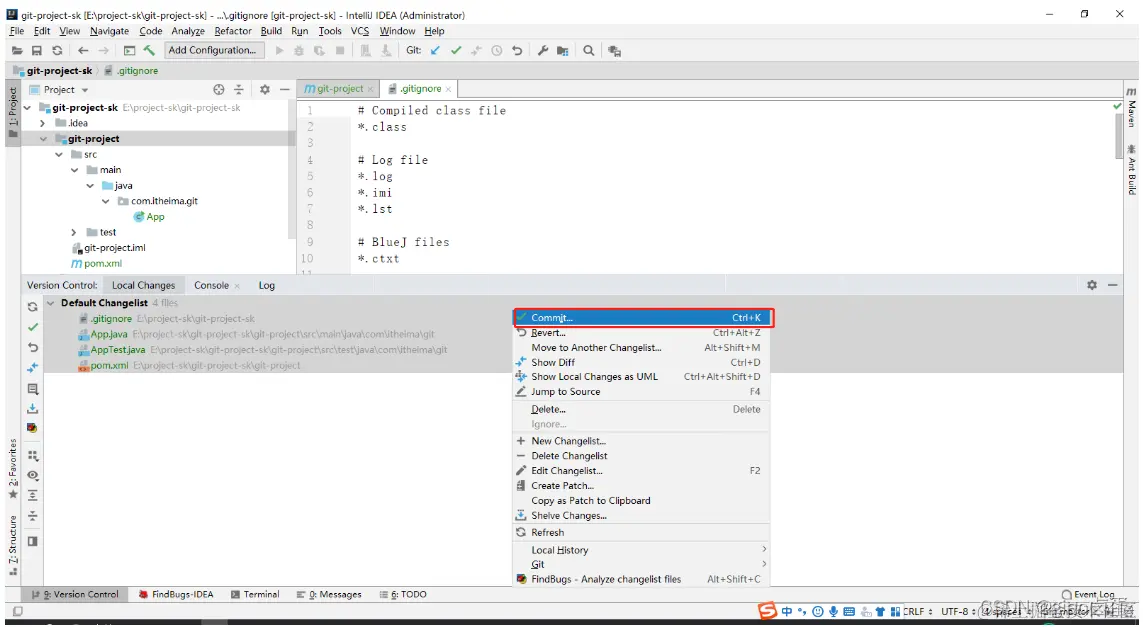Open Version Control panel gear settings
The height and width of the screenshot is (627, 1143).
(1092, 285)
